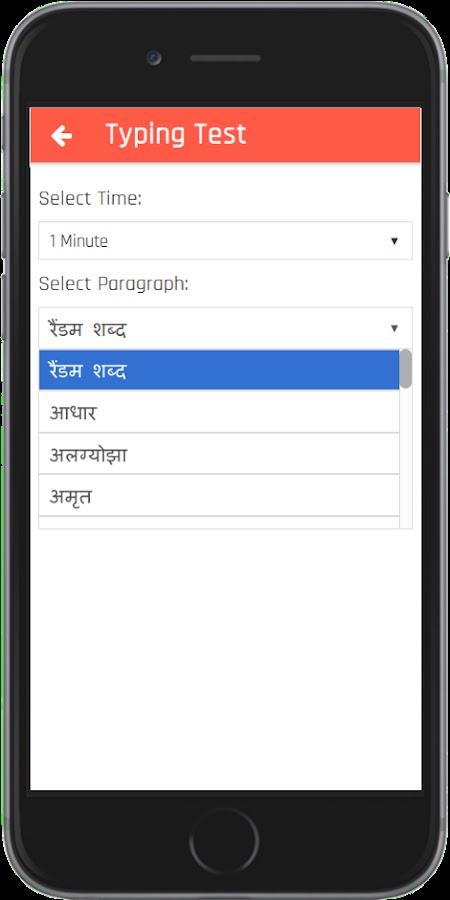Viewport: 450px width, 900px height.
Task: Click the scrollbar track below the thumb
Action: coord(406,458)
